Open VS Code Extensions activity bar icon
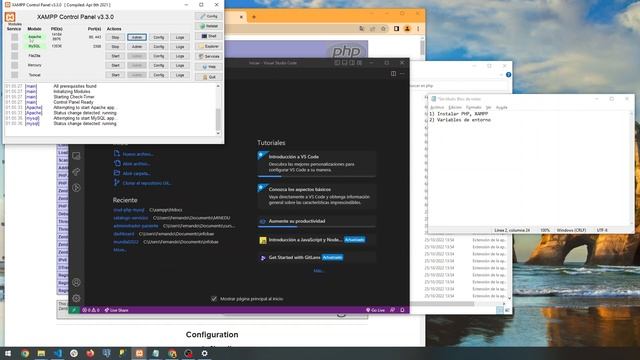640x360 pixels. [76, 156]
